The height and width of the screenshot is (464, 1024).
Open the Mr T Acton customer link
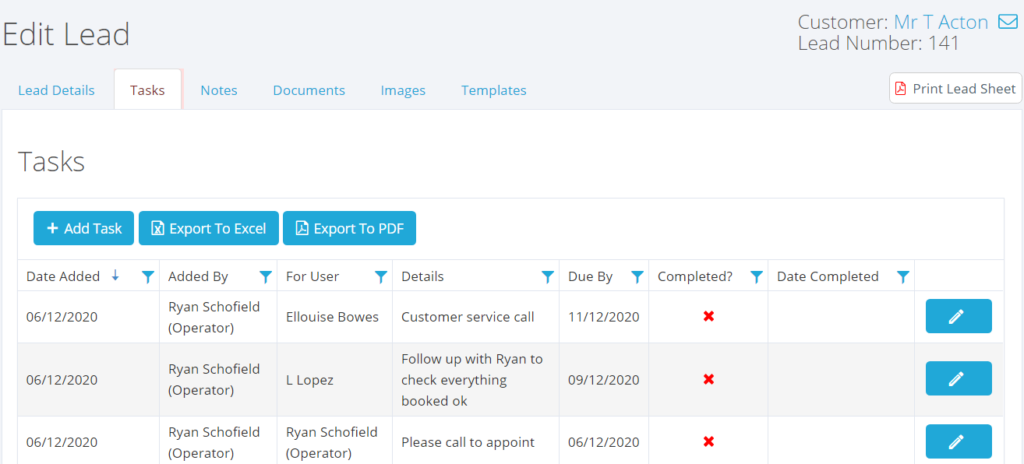pyautogui.click(x=940, y=21)
